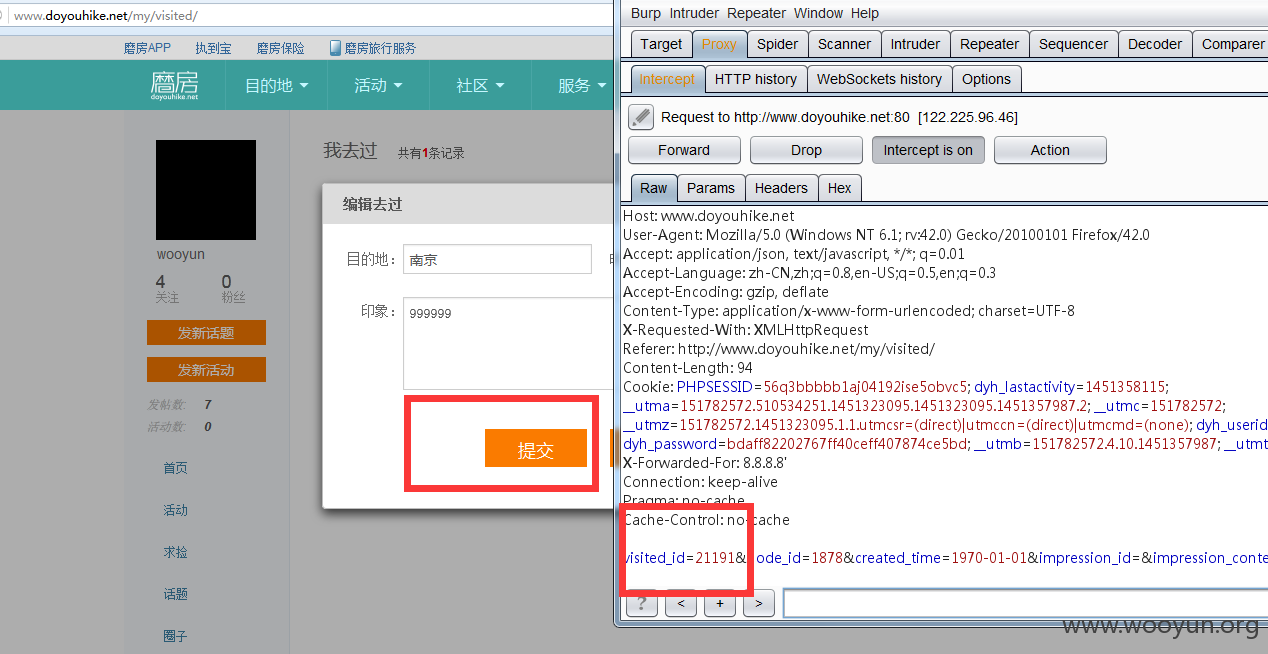Image resolution: width=1268 pixels, height=654 pixels.
Task: Click the visited_id parameter in request body
Action: point(681,558)
